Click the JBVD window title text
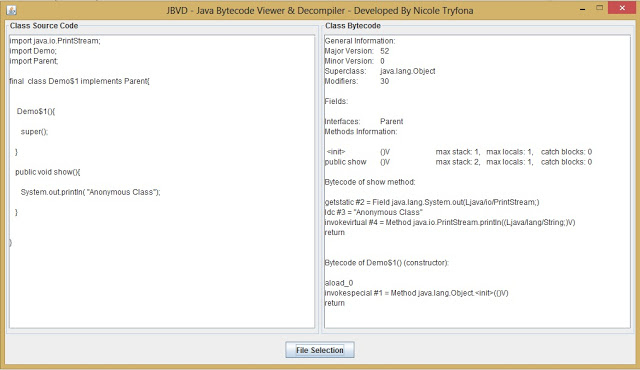This screenshot has width=640, height=370. click(320, 10)
